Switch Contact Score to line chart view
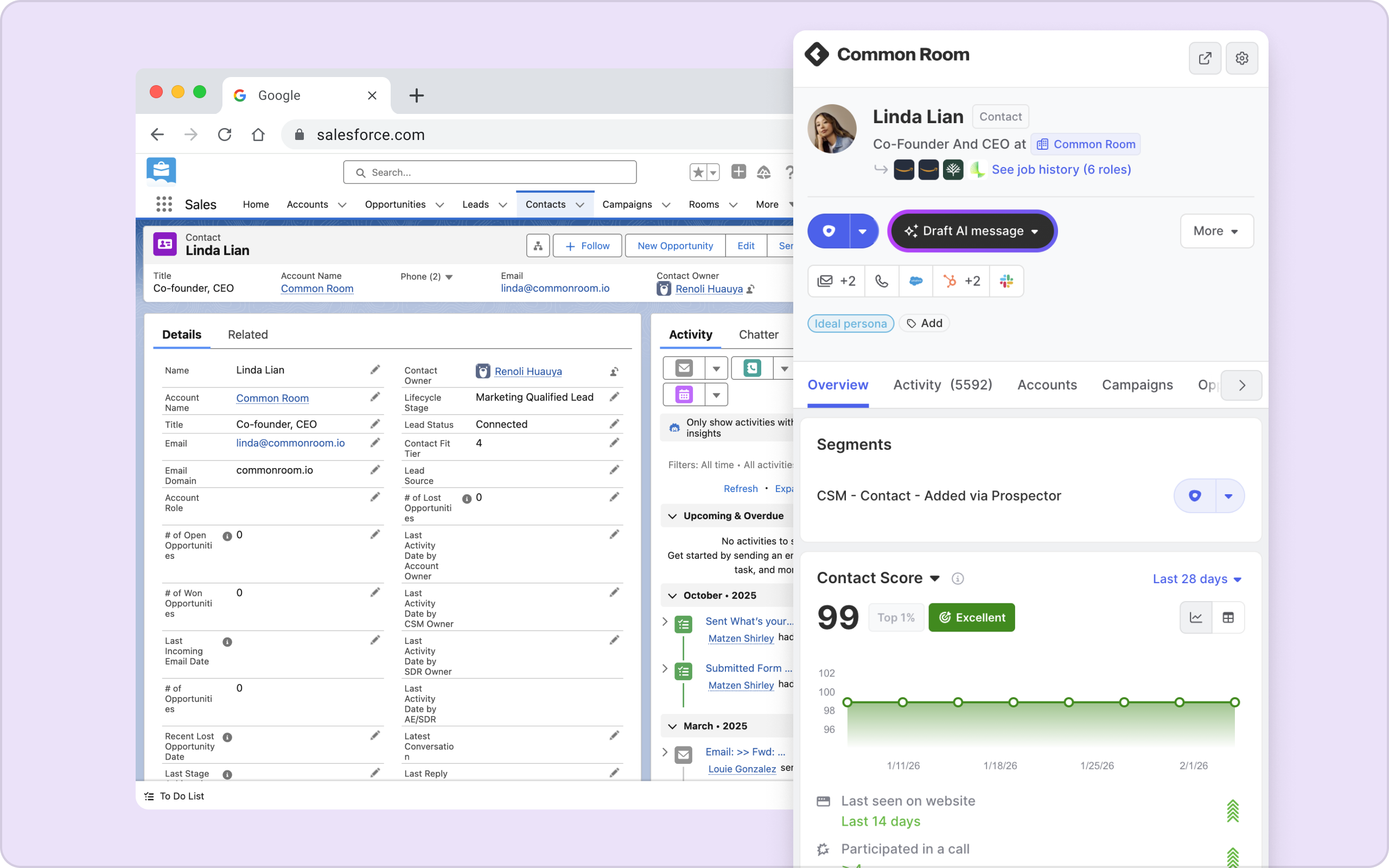Viewport: 1389px width, 868px height. point(1196,618)
